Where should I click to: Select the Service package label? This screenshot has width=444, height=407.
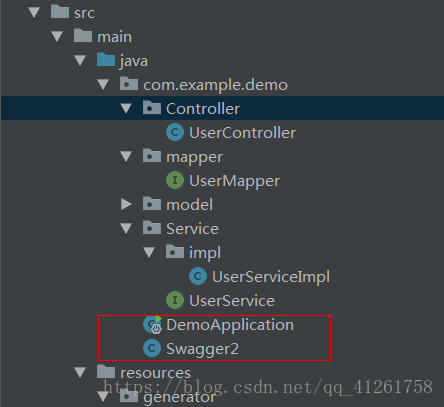coord(192,229)
